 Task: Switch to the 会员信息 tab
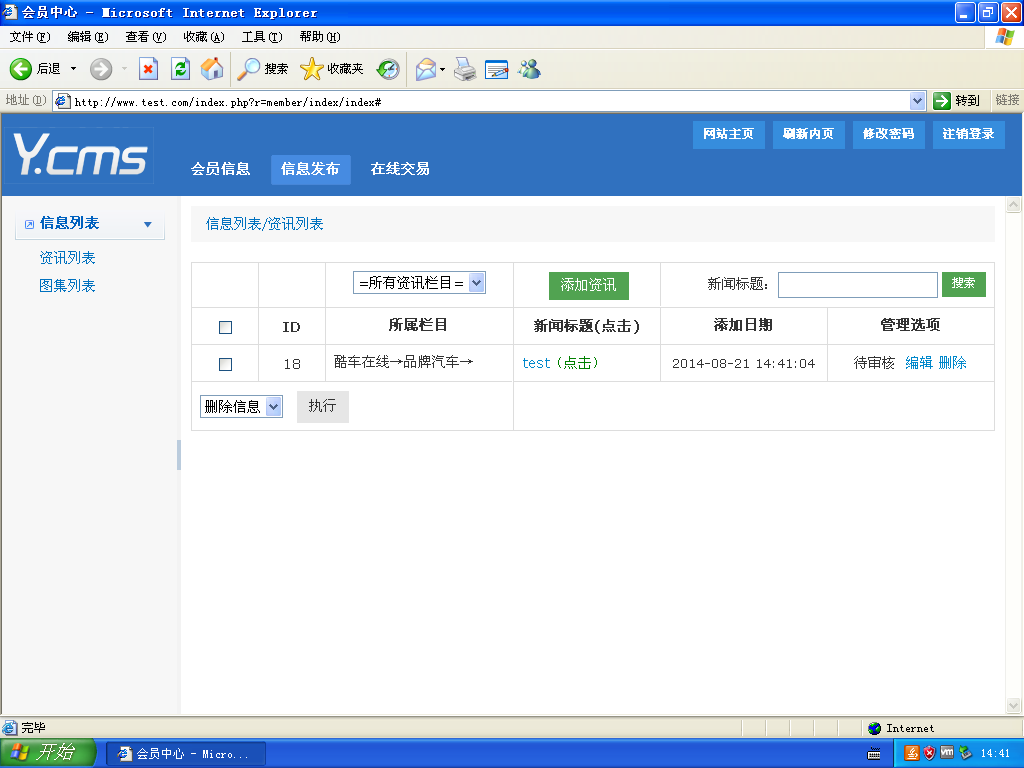221,169
